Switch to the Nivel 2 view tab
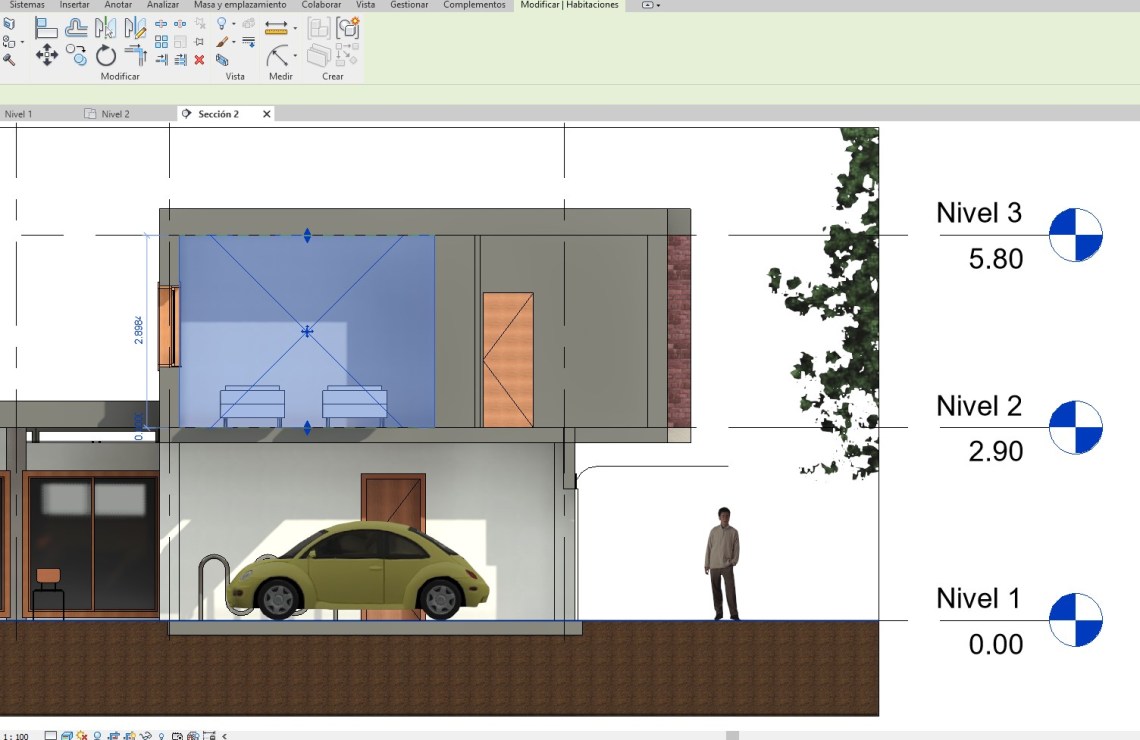 coord(115,114)
